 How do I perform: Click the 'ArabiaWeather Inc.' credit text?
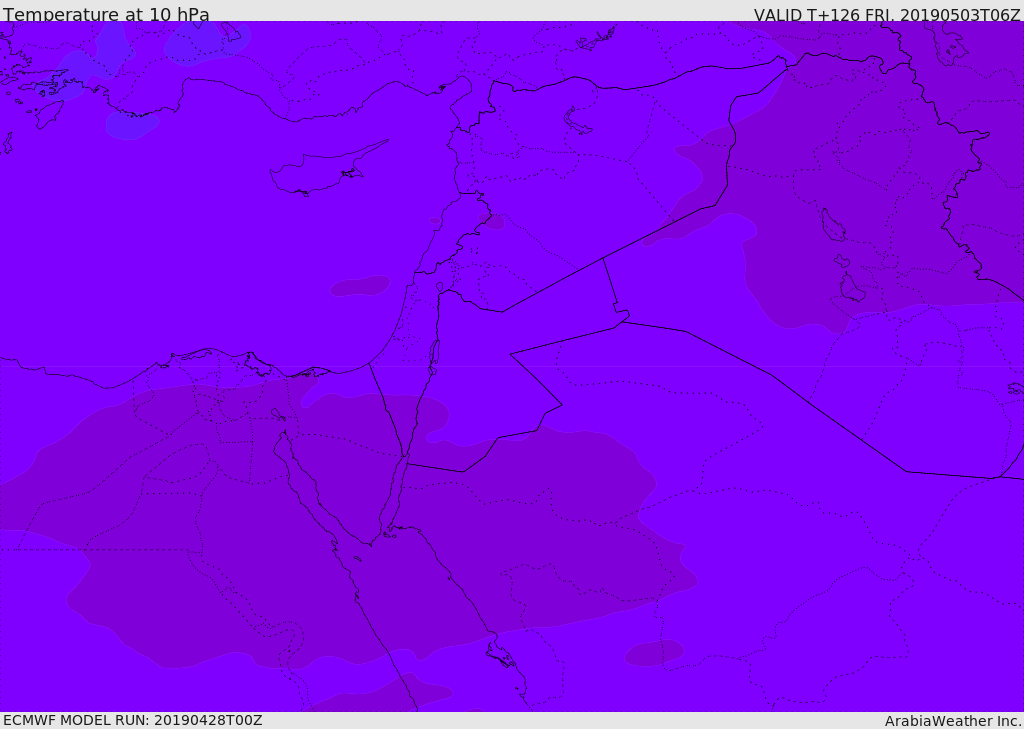(953, 721)
